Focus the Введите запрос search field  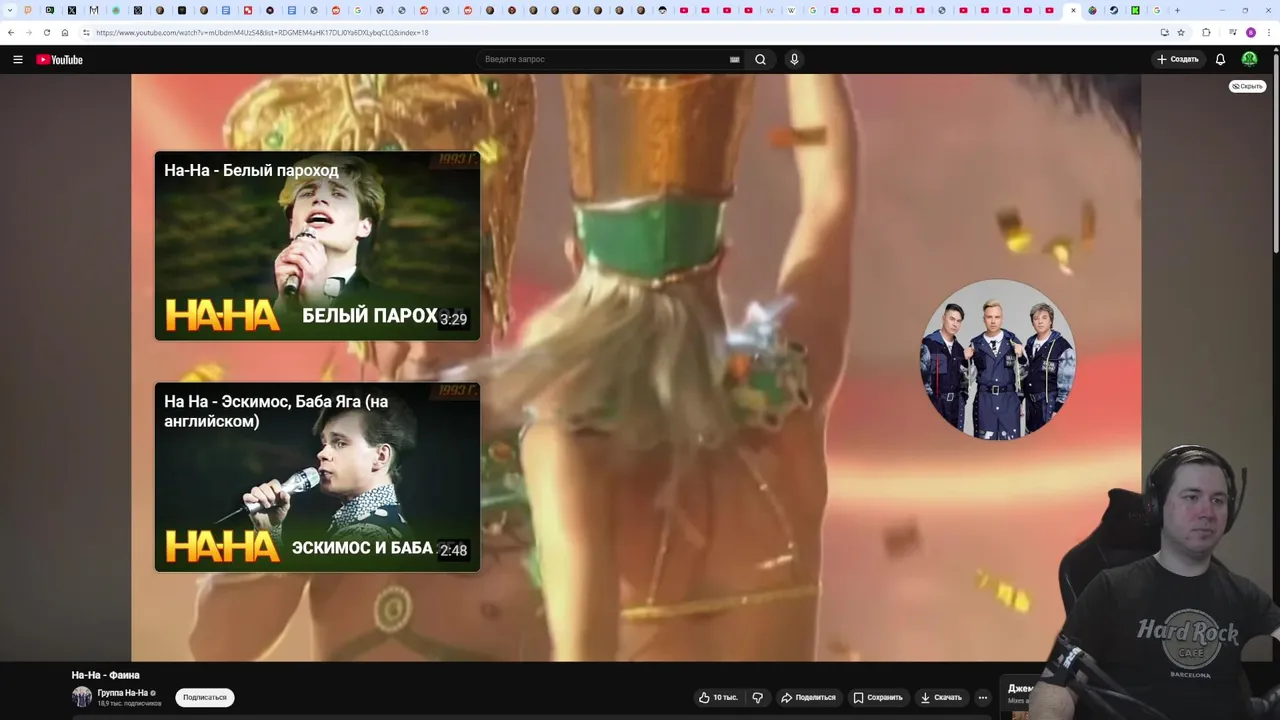(x=605, y=60)
